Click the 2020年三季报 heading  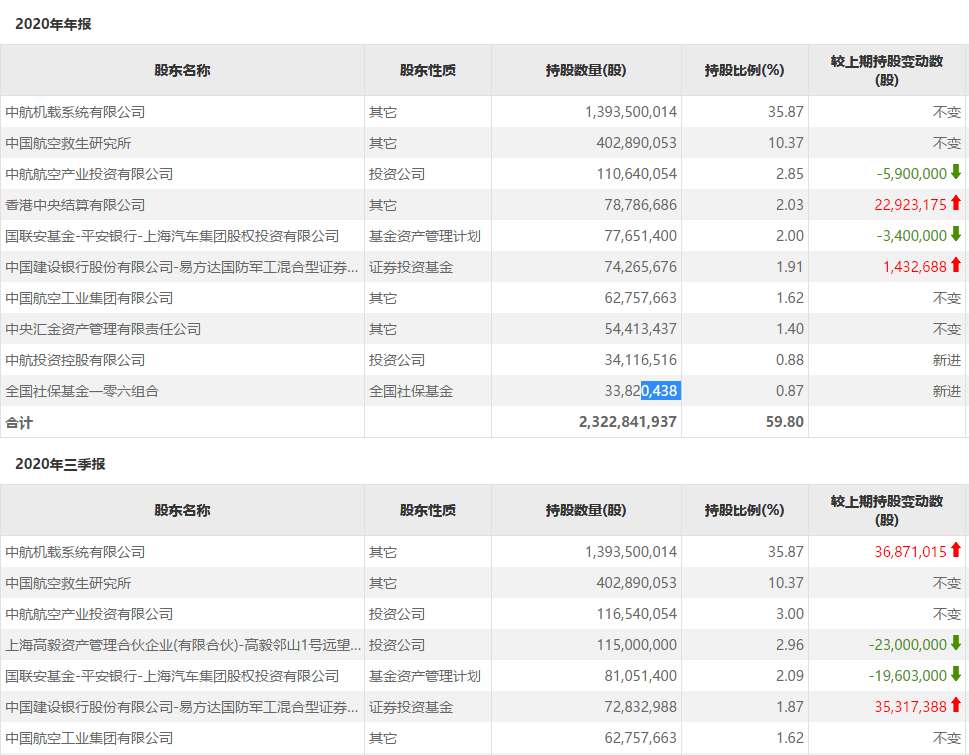(x=60, y=464)
